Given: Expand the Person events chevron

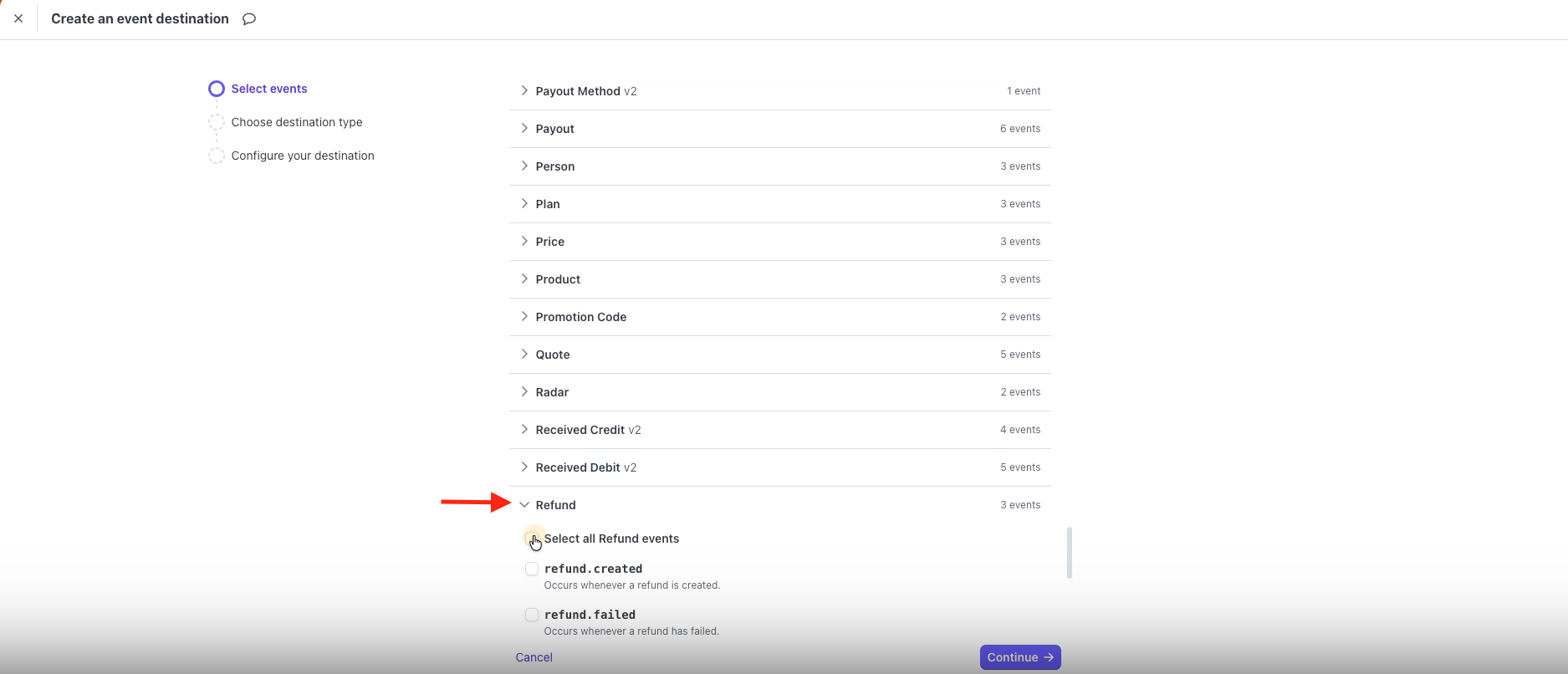Looking at the screenshot, I should tap(524, 166).
